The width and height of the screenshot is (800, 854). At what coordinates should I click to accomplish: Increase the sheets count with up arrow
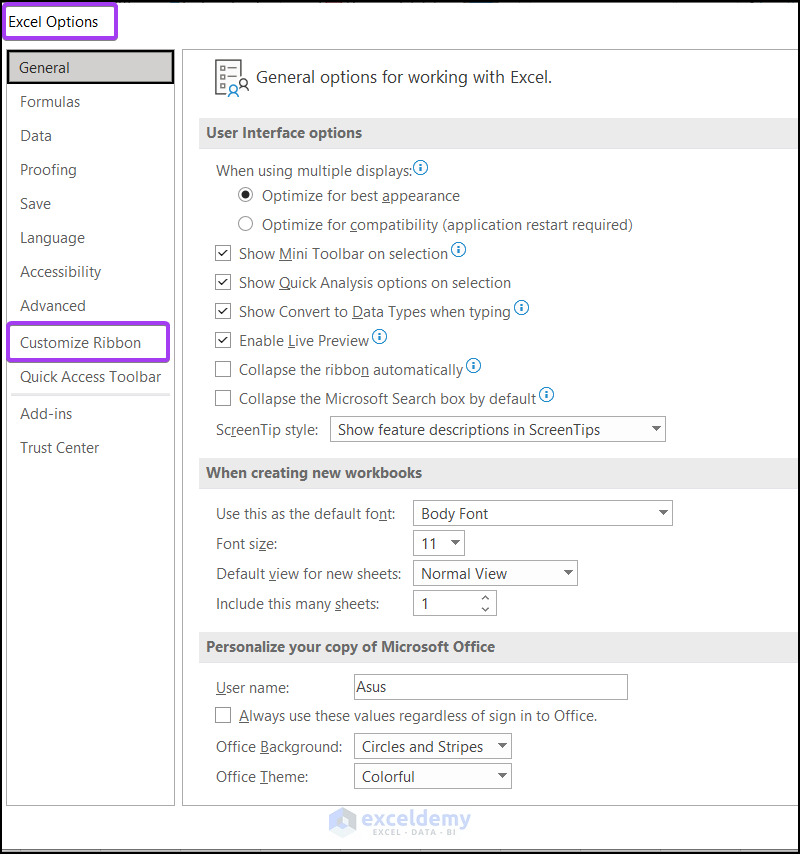485,598
